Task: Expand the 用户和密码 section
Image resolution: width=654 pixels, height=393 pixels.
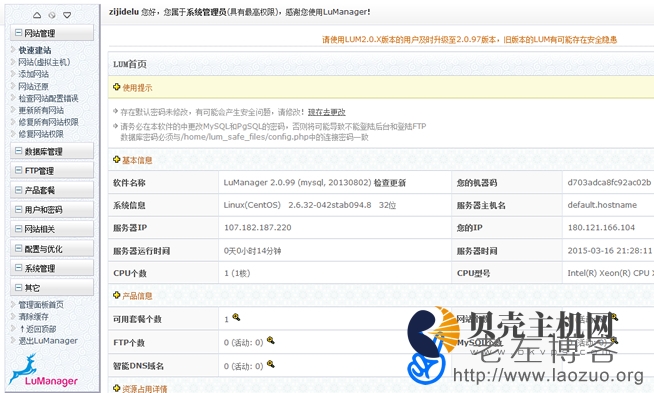Action: [x=52, y=209]
